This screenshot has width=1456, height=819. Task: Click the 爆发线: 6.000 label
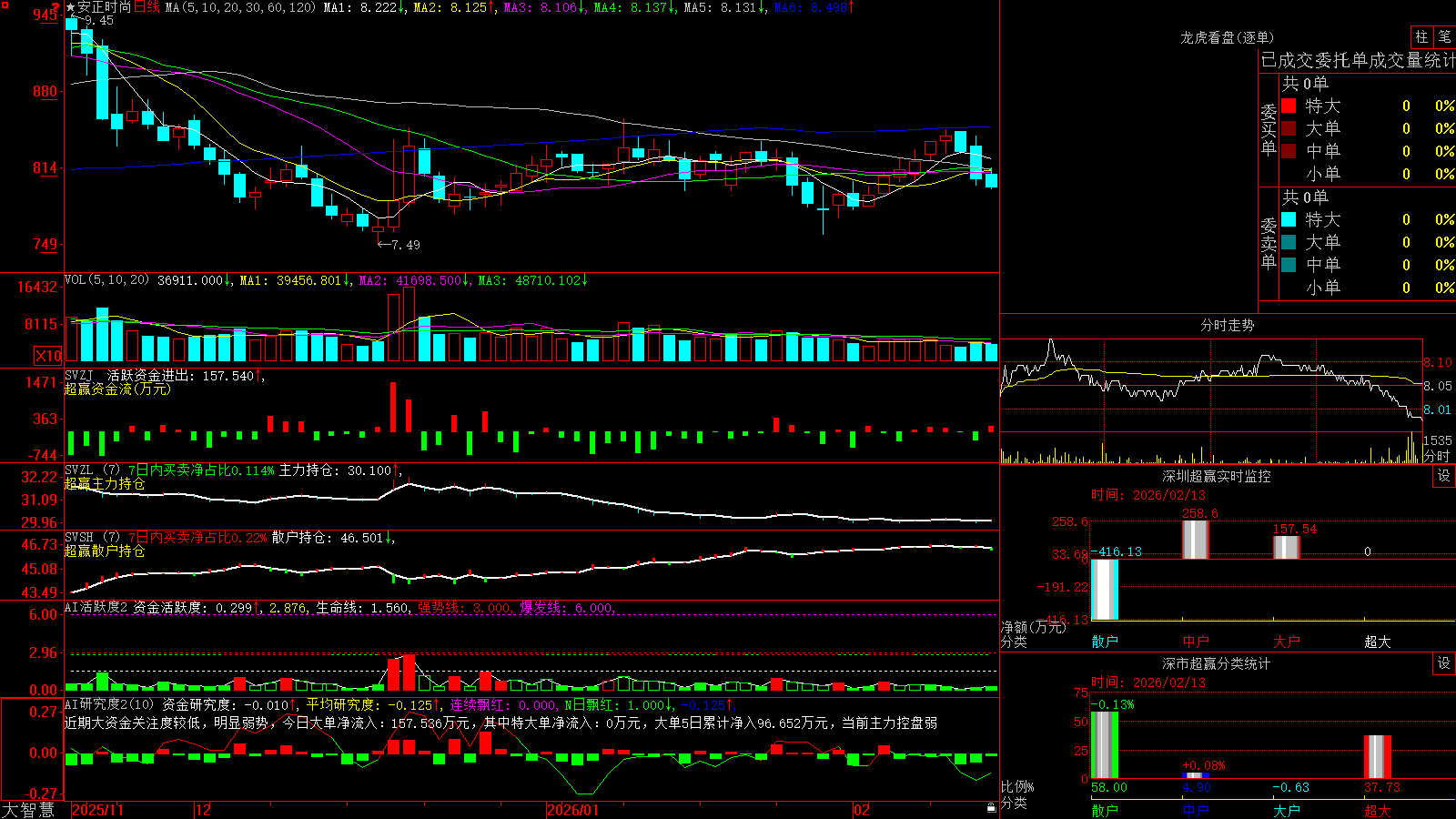[566, 607]
